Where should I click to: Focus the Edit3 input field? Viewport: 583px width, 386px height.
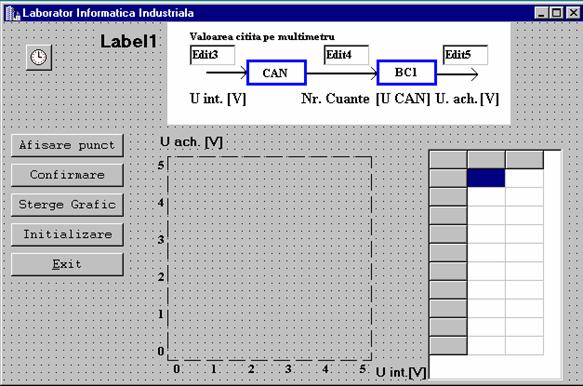click(212, 55)
